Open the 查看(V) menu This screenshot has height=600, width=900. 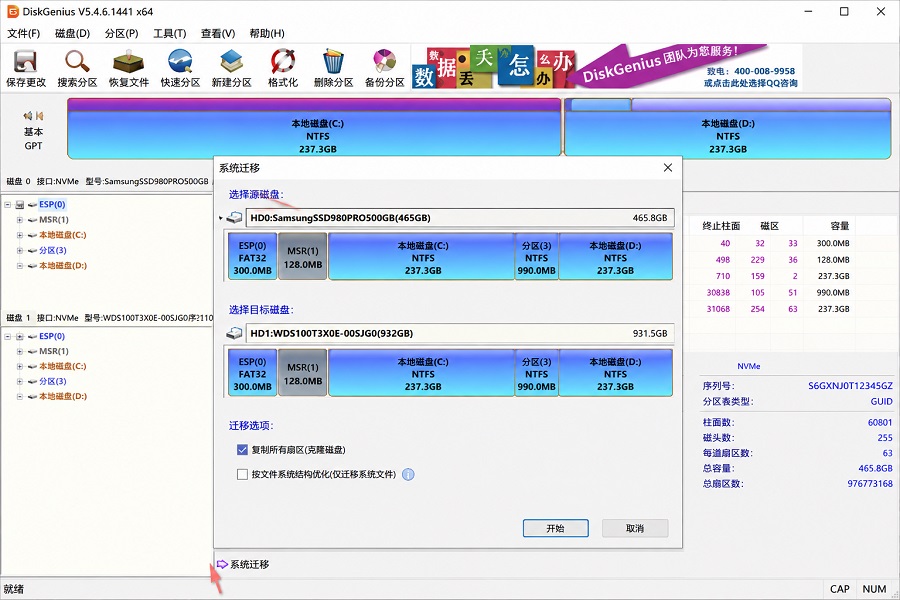[x=218, y=33]
